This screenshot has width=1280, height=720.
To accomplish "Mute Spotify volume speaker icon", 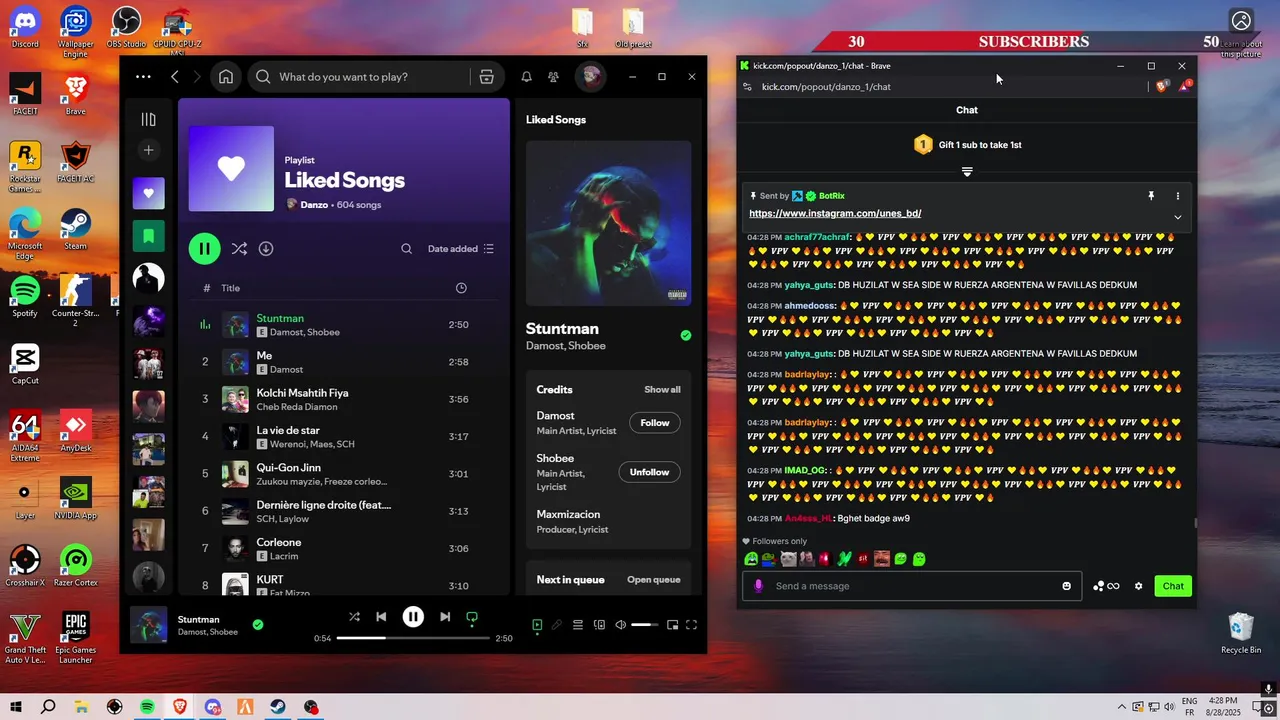I will click(620, 625).
